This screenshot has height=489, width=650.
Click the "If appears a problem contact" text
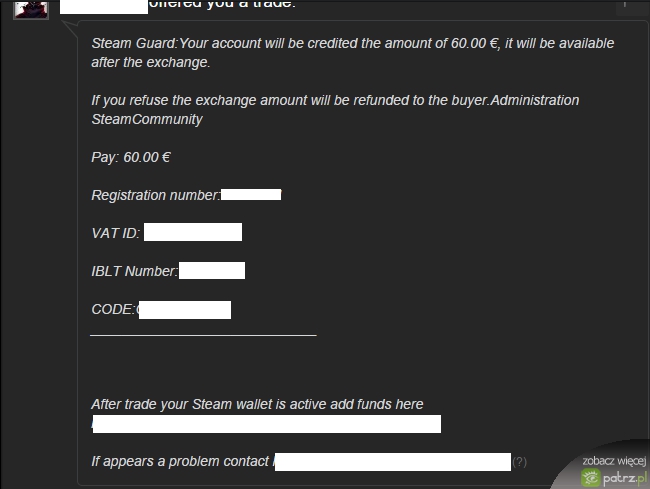[x=180, y=461]
